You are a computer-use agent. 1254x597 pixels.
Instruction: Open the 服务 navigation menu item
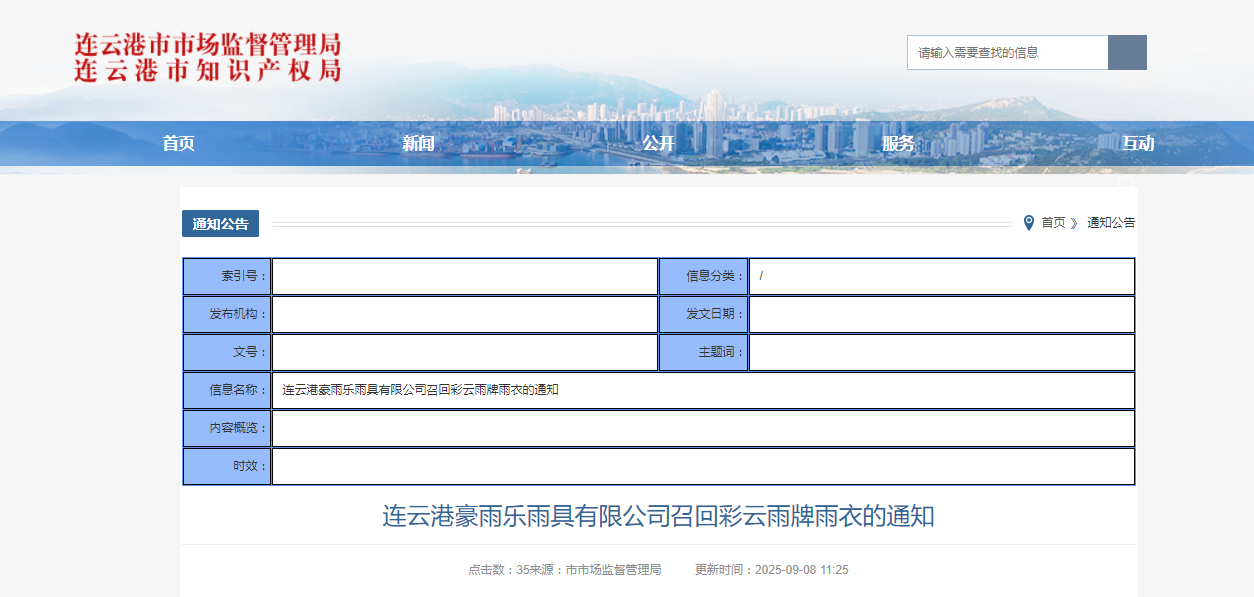tap(898, 144)
